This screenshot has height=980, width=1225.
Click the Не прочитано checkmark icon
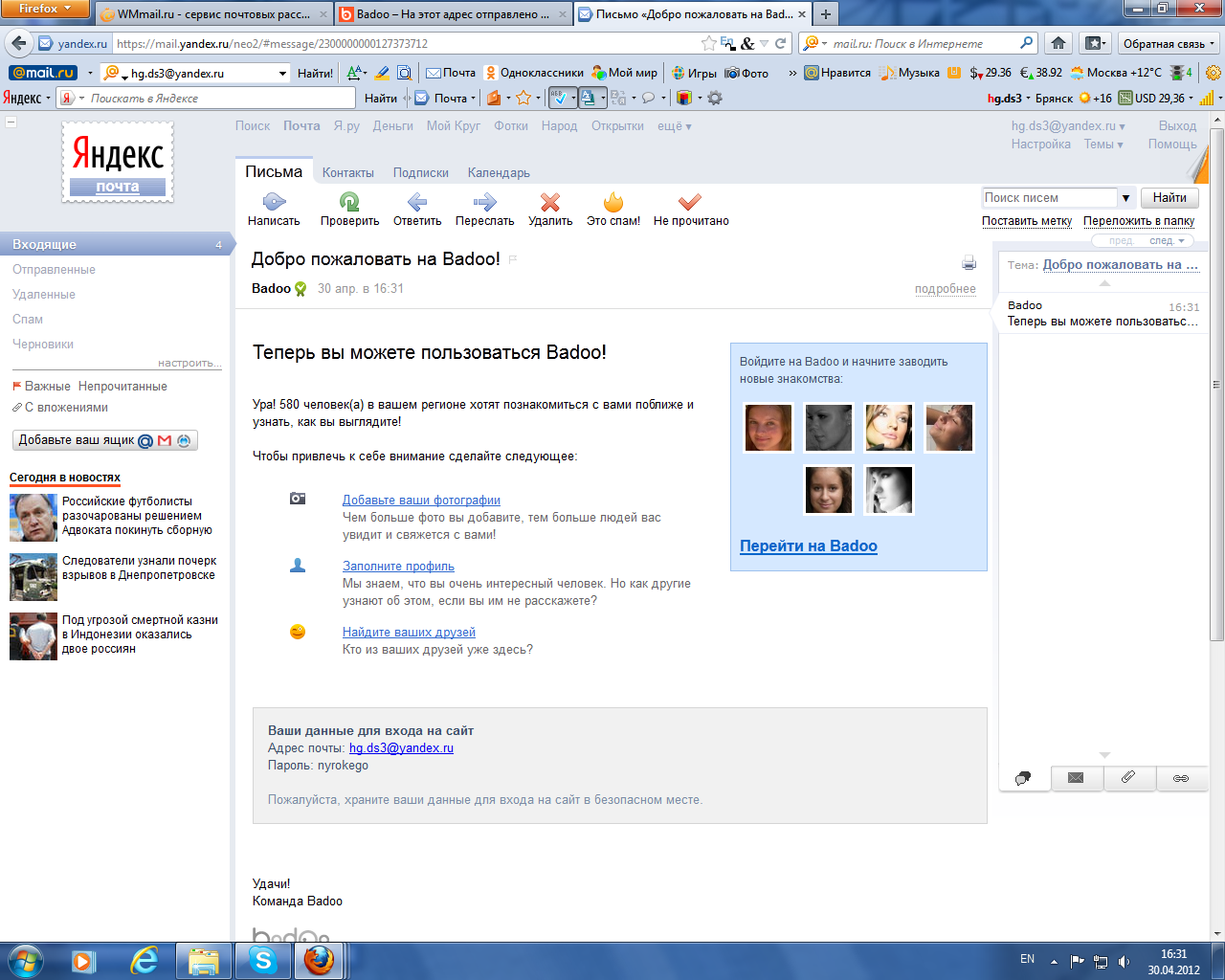690,201
